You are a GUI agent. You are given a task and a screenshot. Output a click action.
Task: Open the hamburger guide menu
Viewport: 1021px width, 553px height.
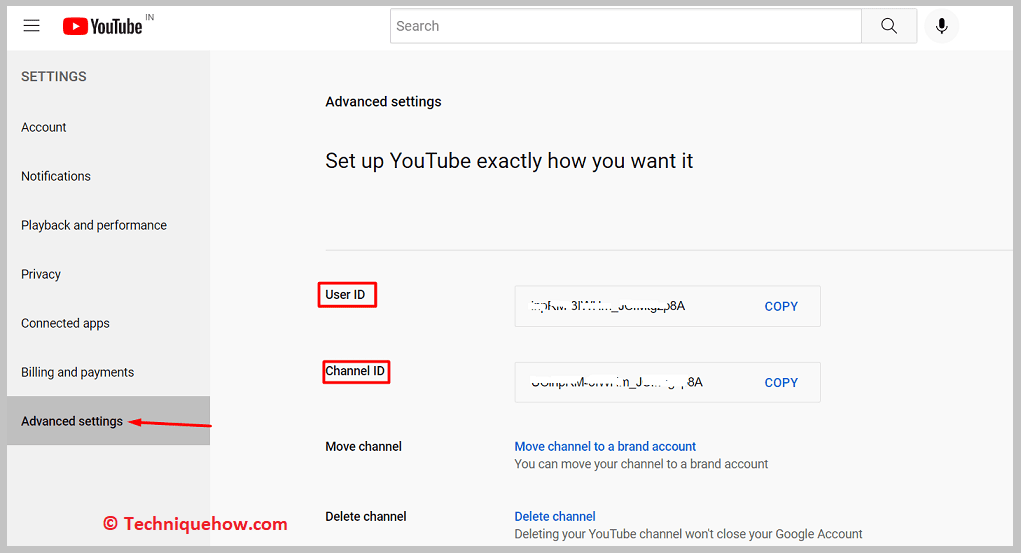click(31, 26)
